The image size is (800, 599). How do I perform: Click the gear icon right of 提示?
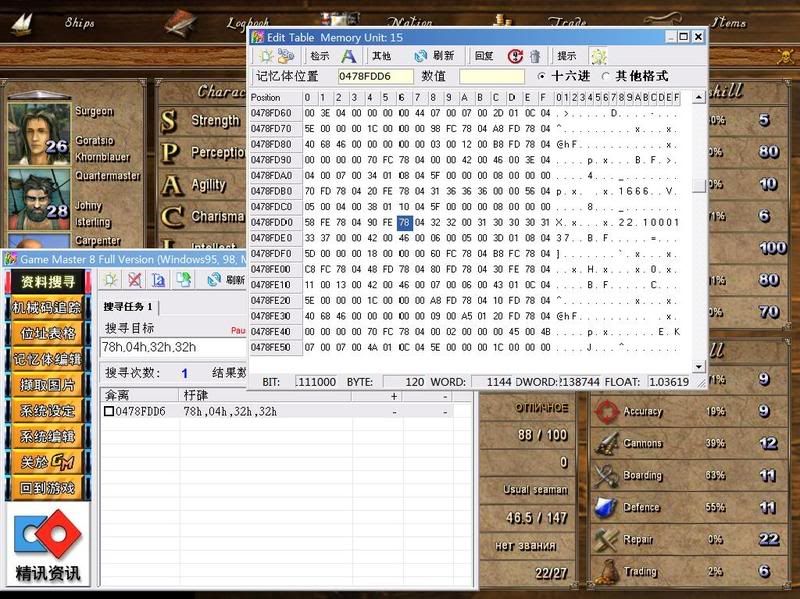tap(598, 56)
